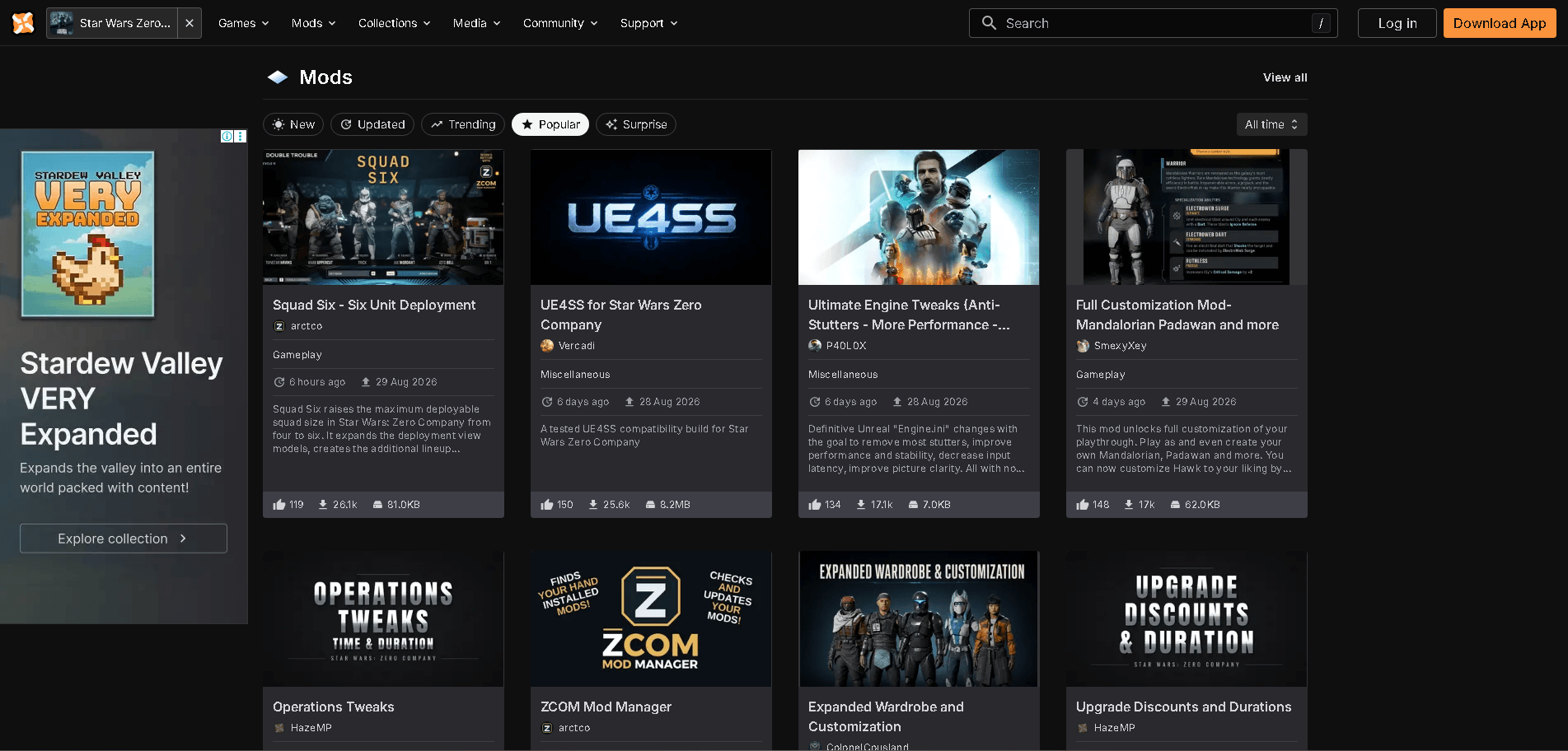The width and height of the screenshot is (1568, 751).
Task: Click the Download App button
Action: (1500, 23)
